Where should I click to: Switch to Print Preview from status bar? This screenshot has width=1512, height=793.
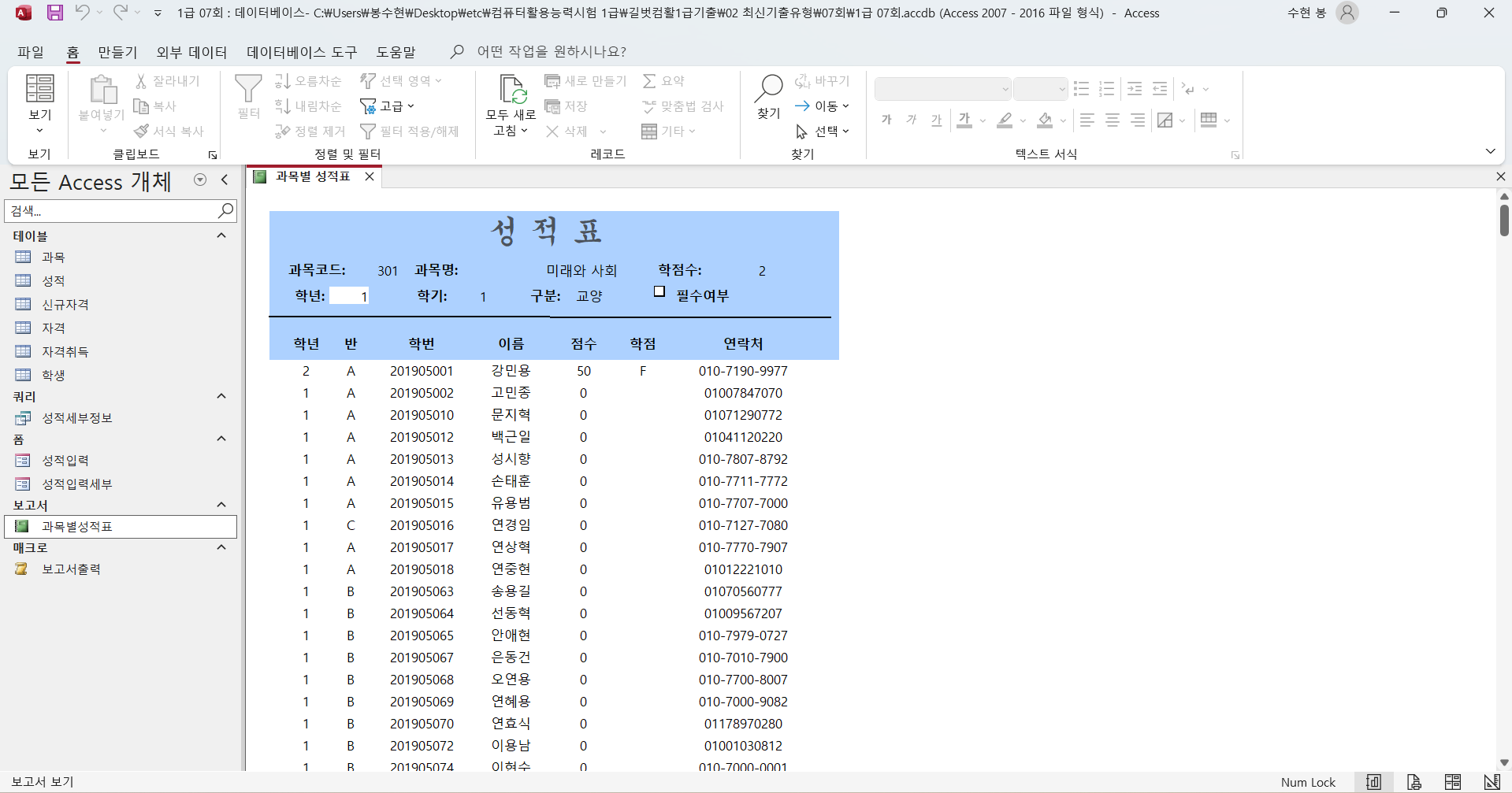[x=1414, y=782]
